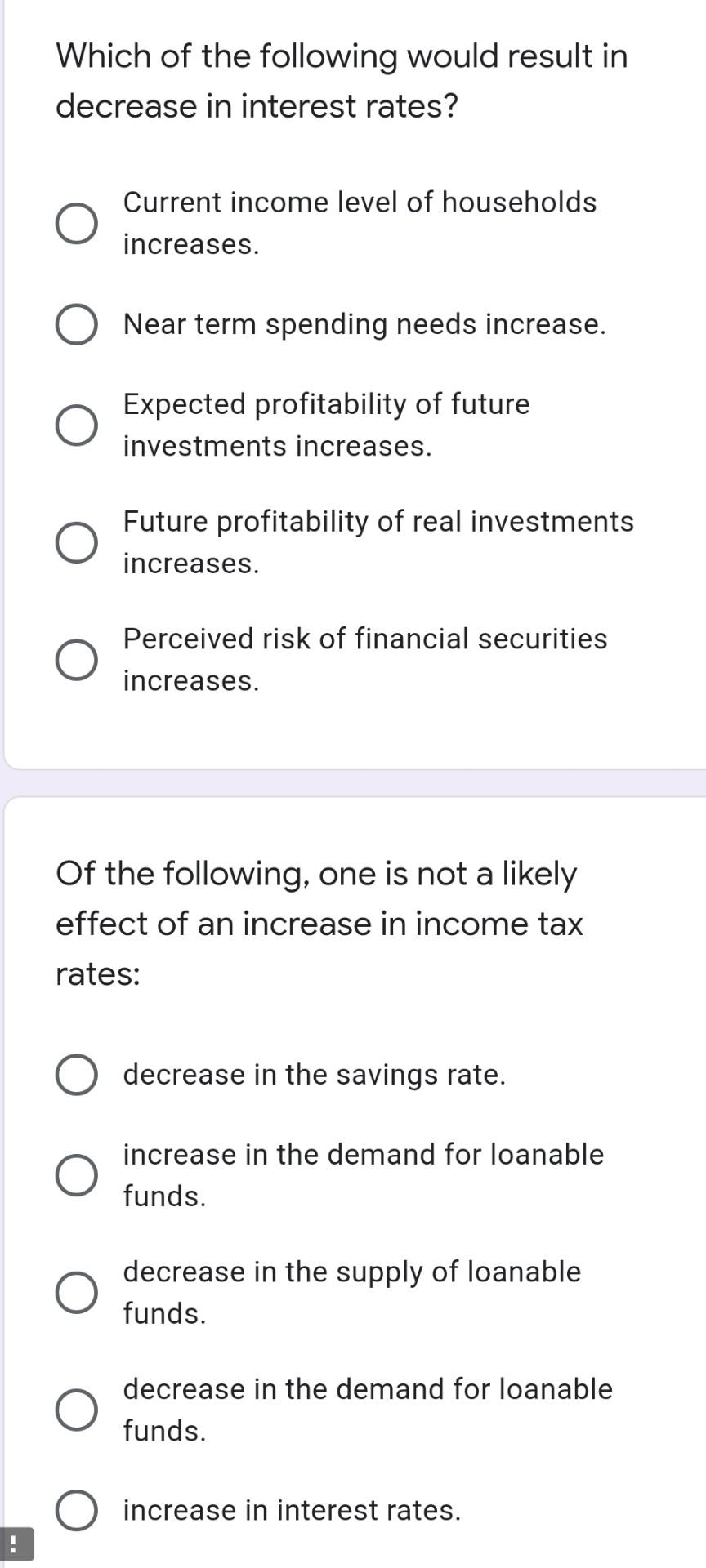Viewport: 706px width, 1568px height.
Task: Choose "increase in the demand for loanable funds."
Action: pyautogui.click(x=76, y=1174)
